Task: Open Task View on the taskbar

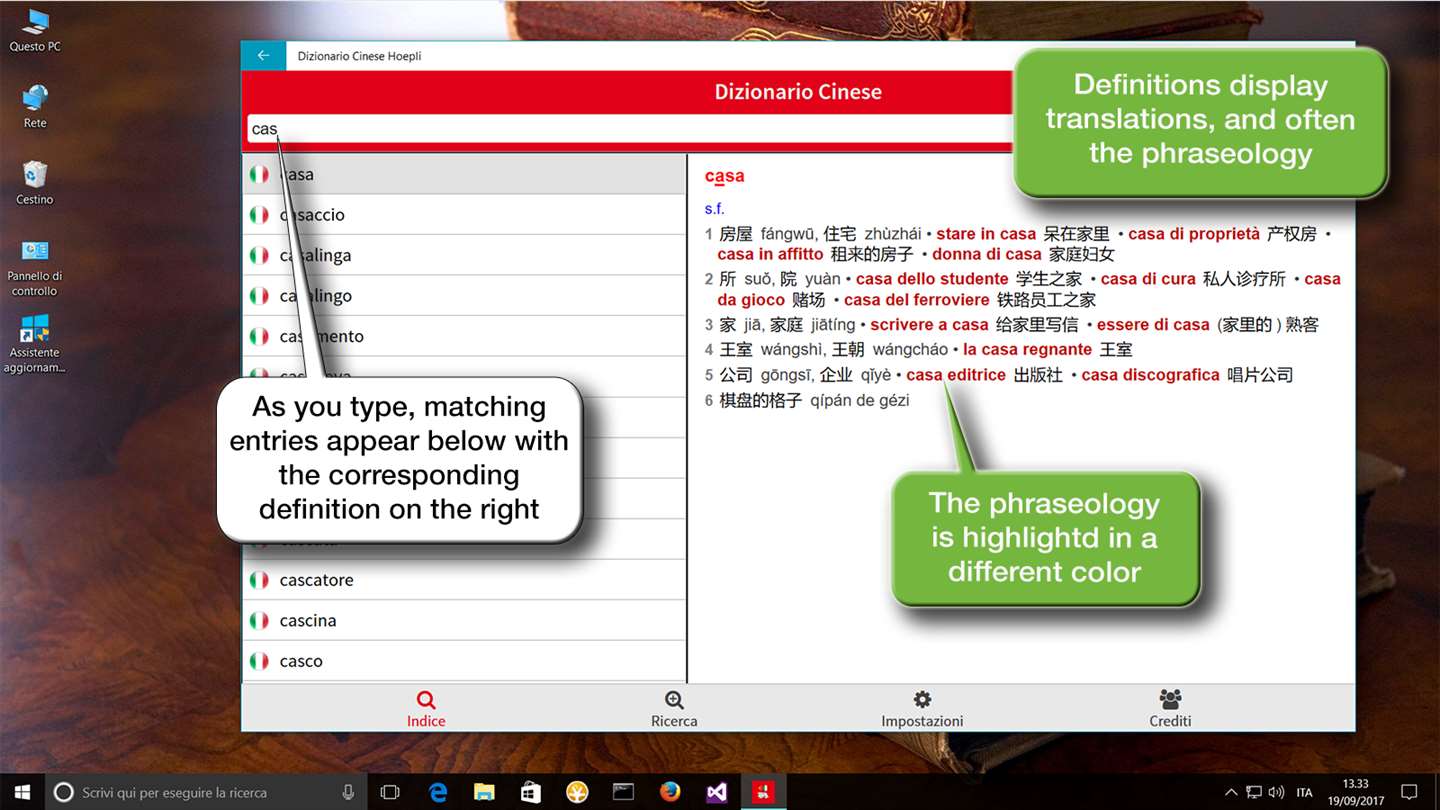Action: 390,792
